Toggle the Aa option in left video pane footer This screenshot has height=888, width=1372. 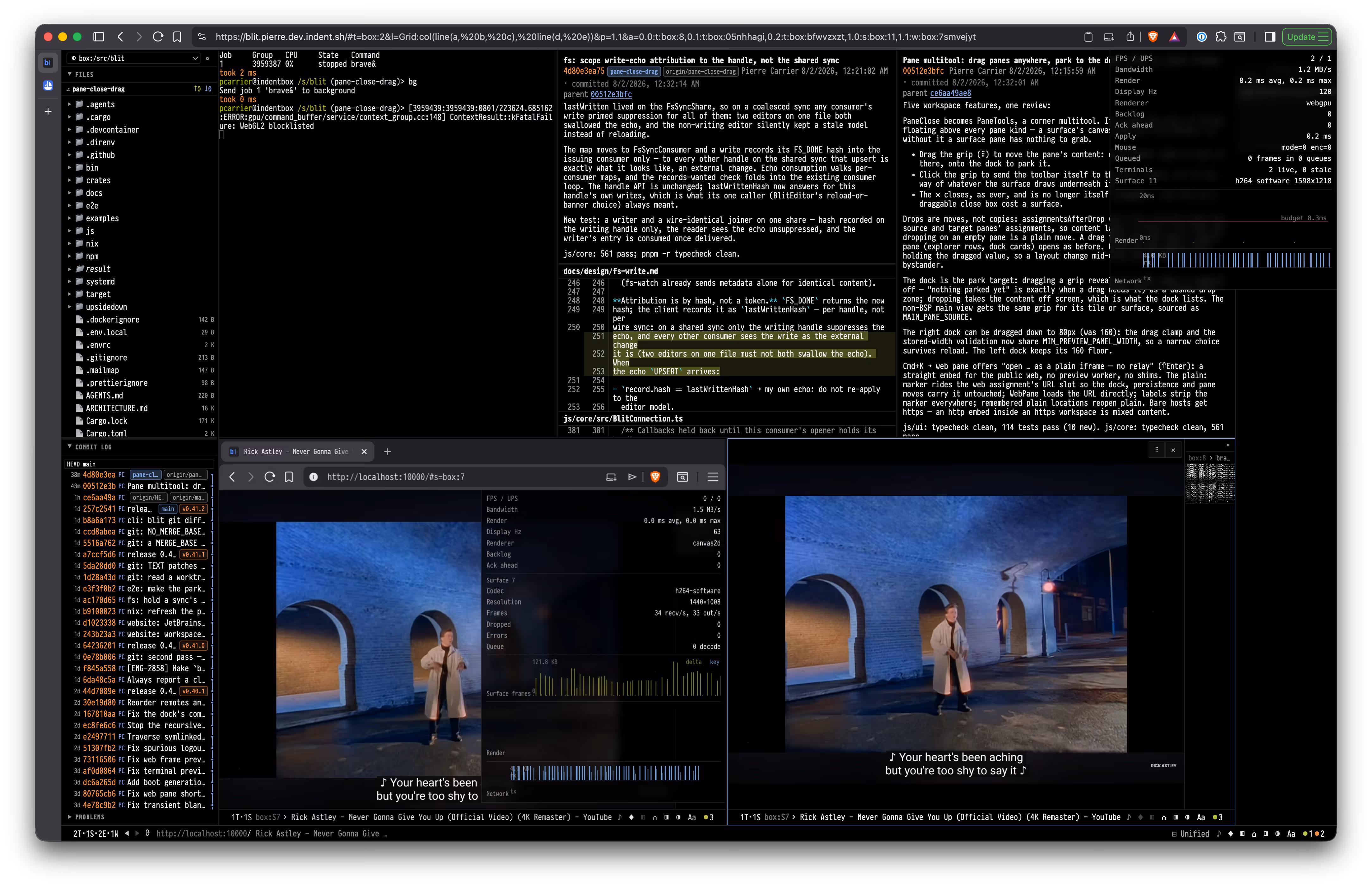point(692,817)
